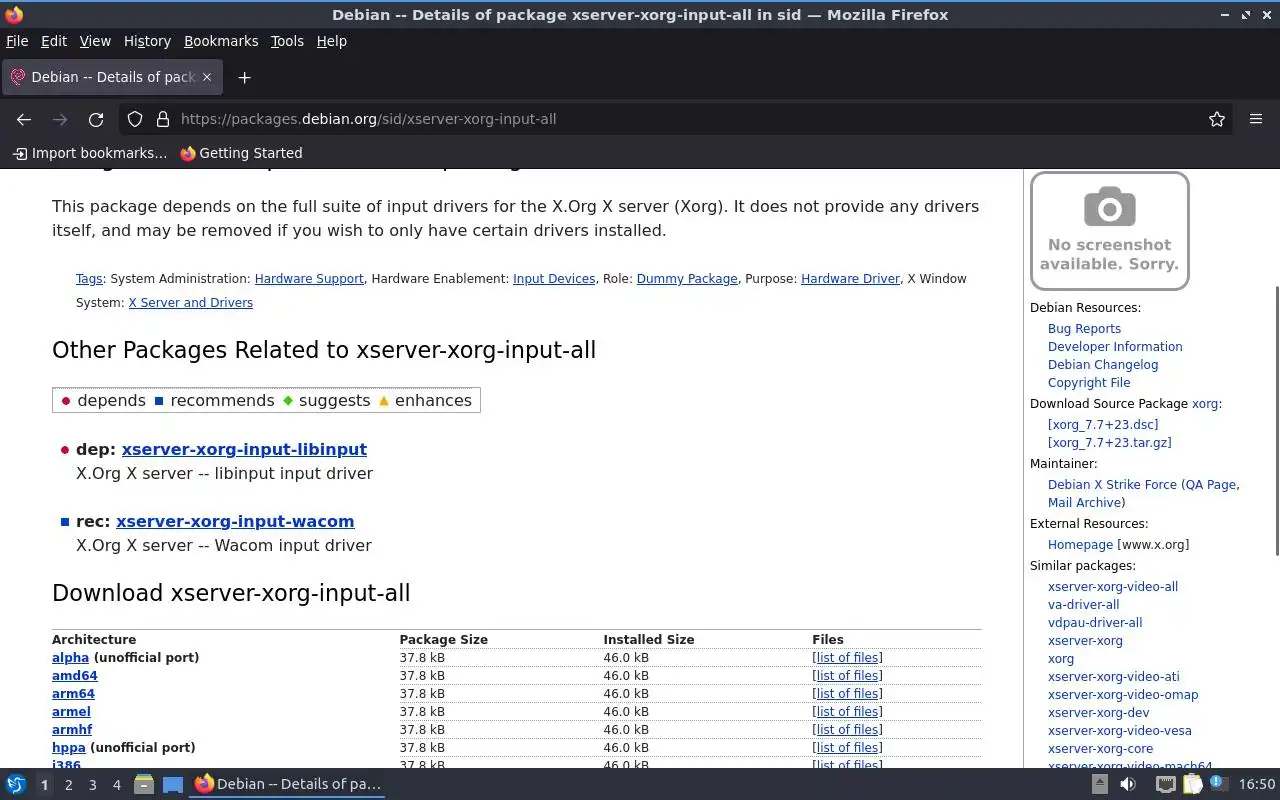
Task: Download xorg_7.7+23.dsc file
Action: [x=1103, y=425]
